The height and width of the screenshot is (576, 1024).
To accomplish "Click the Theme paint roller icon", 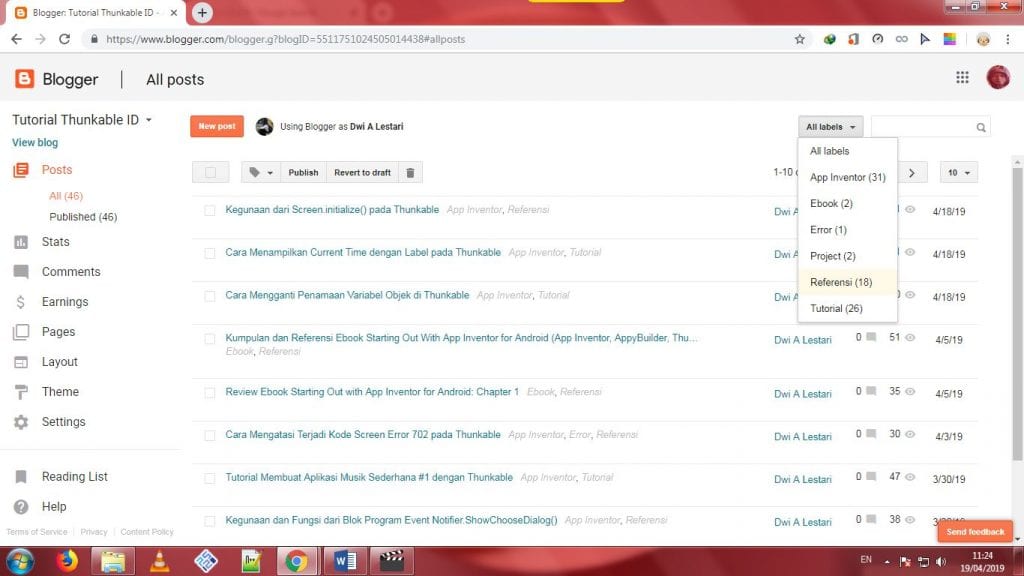I will coord(21,392).
